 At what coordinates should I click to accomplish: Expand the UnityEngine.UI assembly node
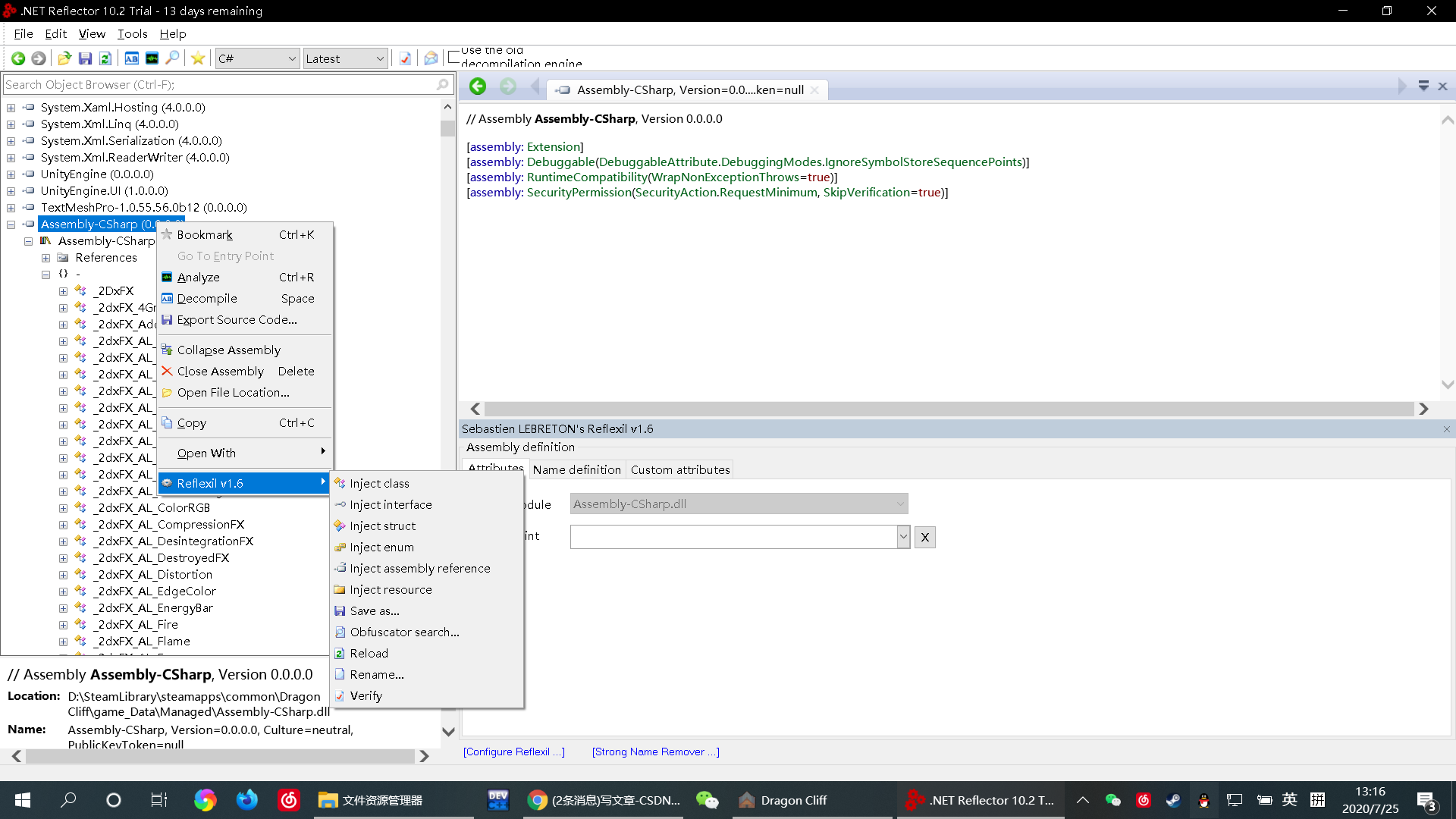coord(11,191)
